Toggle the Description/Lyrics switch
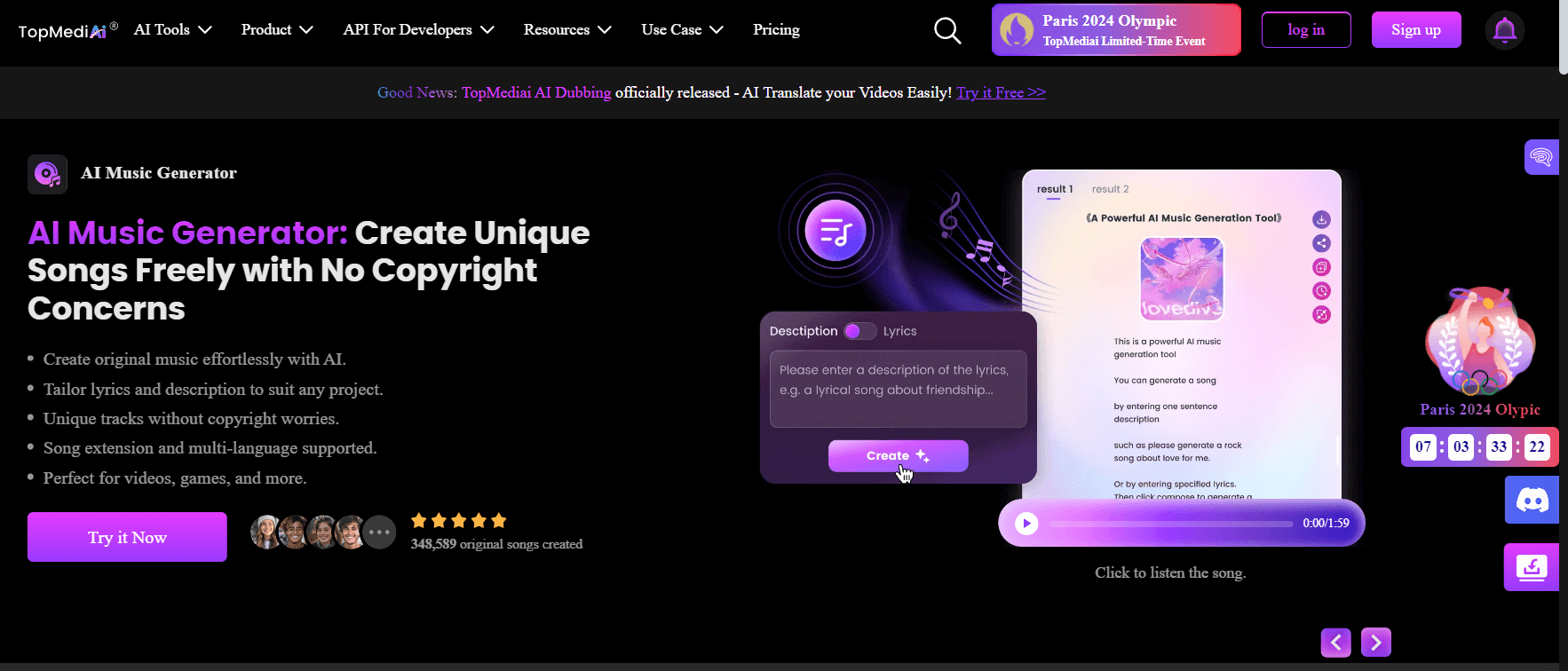 point(859,331)
